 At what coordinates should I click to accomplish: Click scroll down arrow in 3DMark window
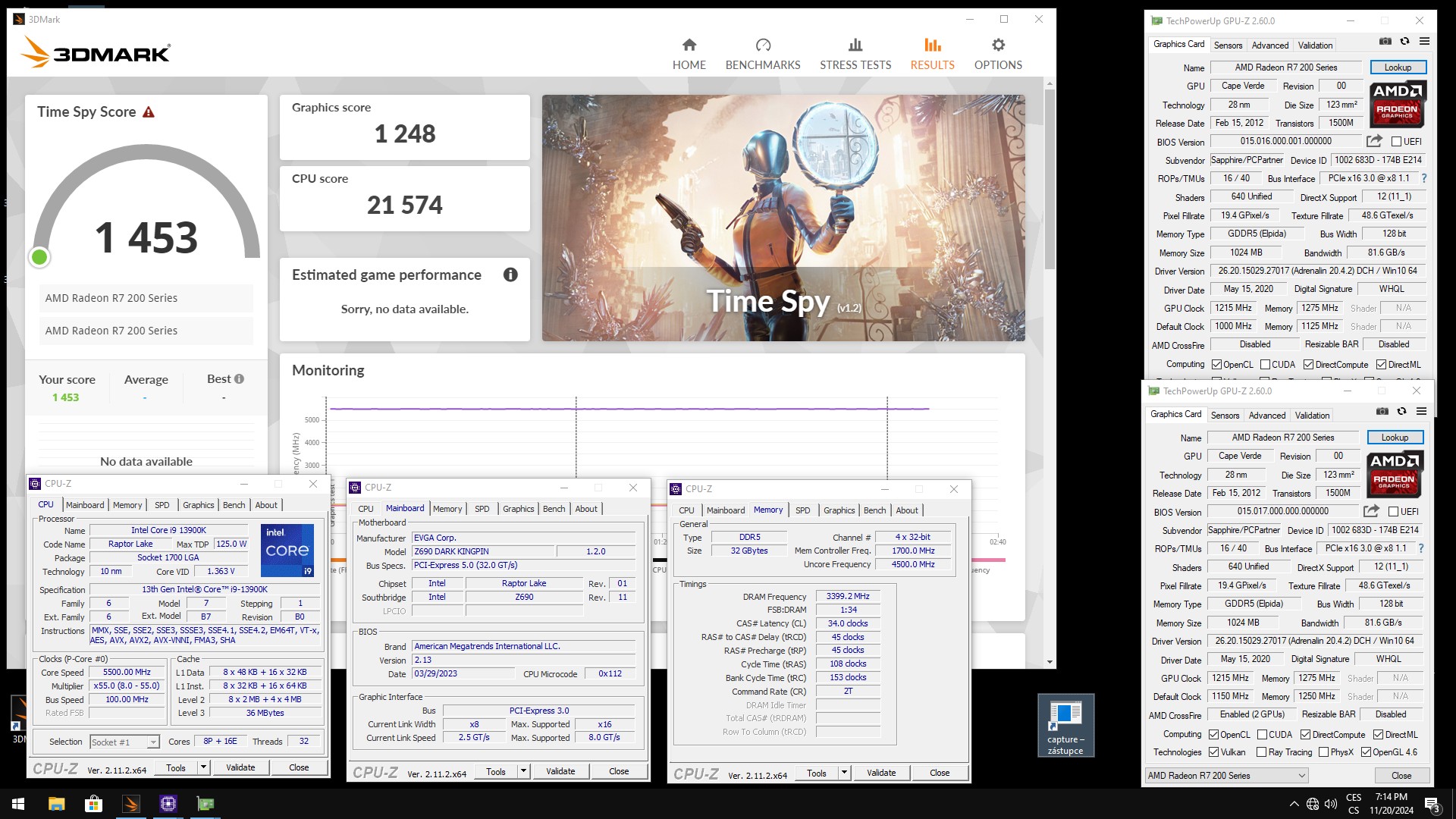pyautogui.click(x=1050, y=662)
